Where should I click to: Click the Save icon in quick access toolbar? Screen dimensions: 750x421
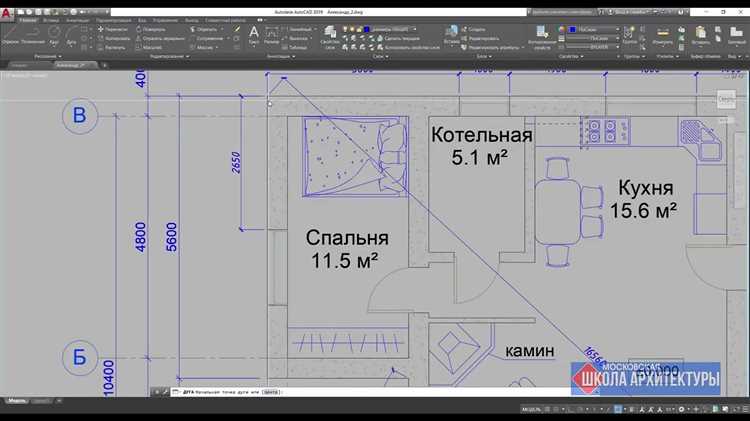(38, 12)
